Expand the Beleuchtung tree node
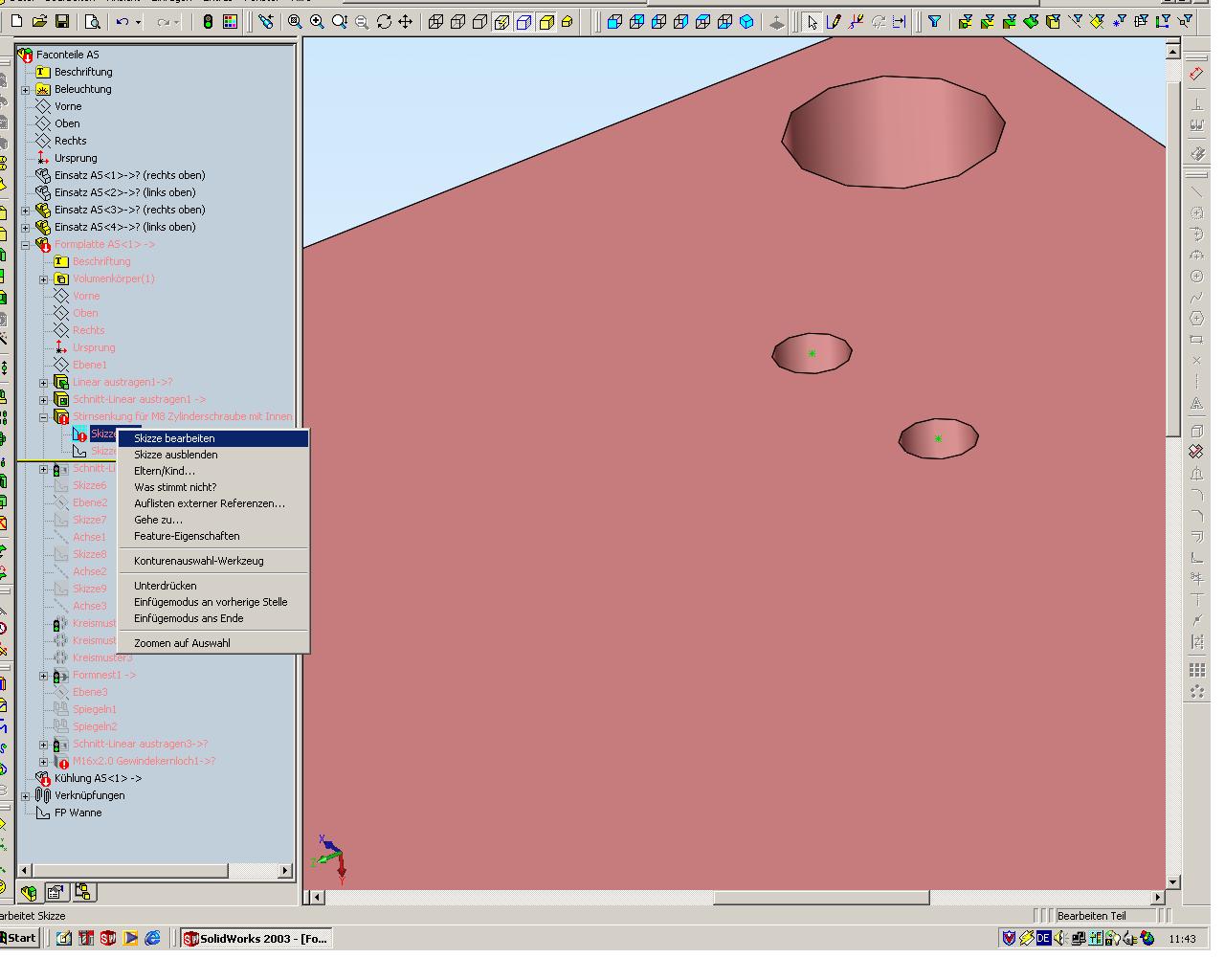 point(26,90)
